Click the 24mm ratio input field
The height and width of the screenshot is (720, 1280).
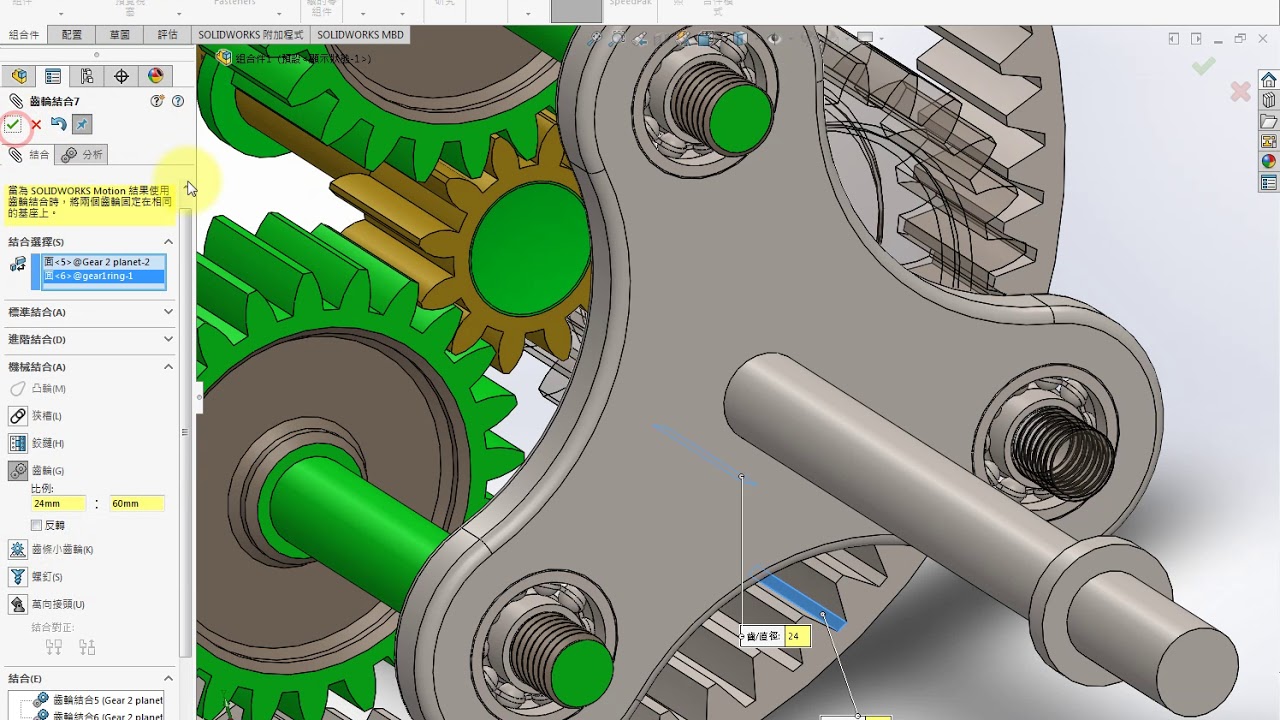(x=58, y=504)
